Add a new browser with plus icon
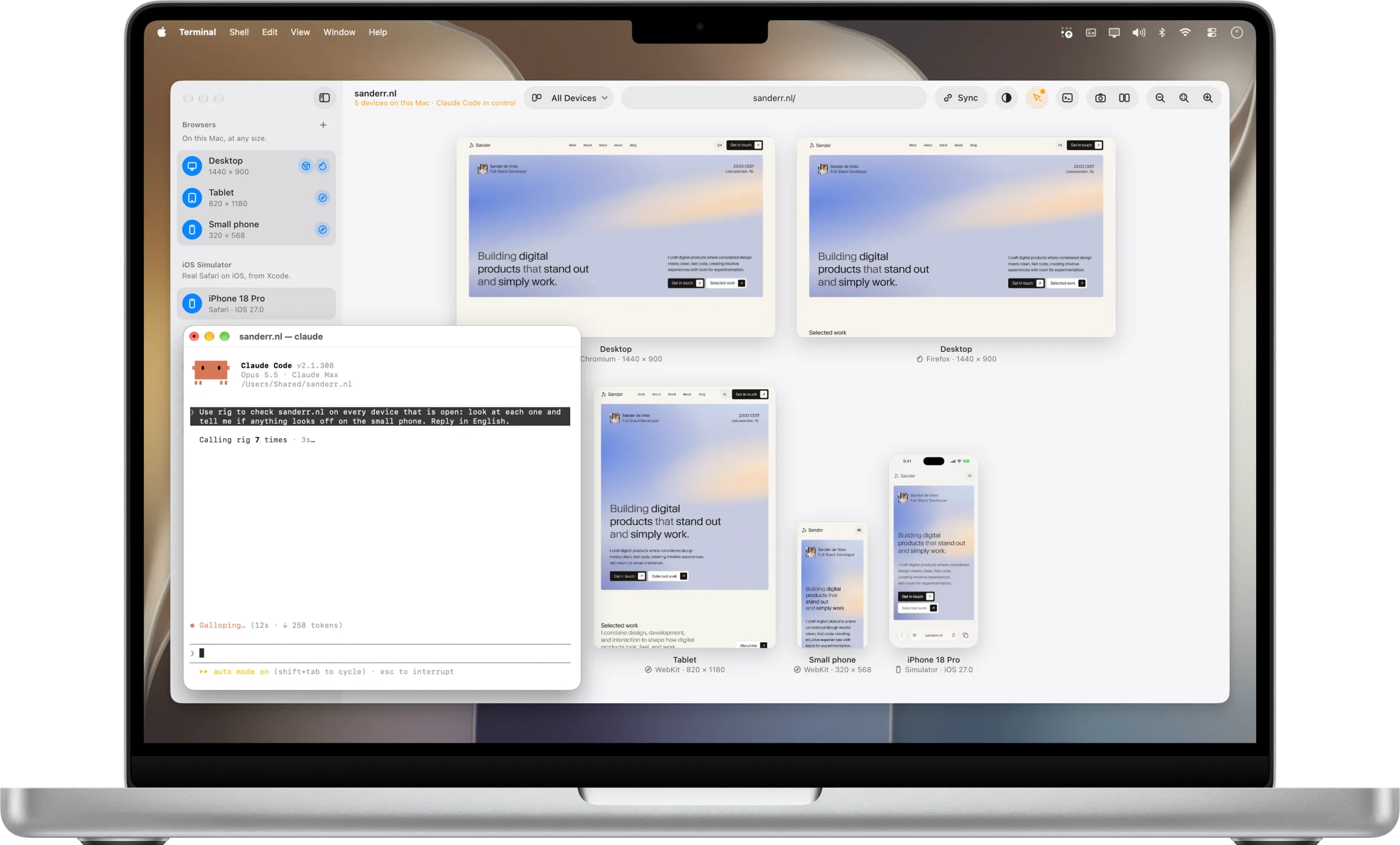 click(323, 124)
